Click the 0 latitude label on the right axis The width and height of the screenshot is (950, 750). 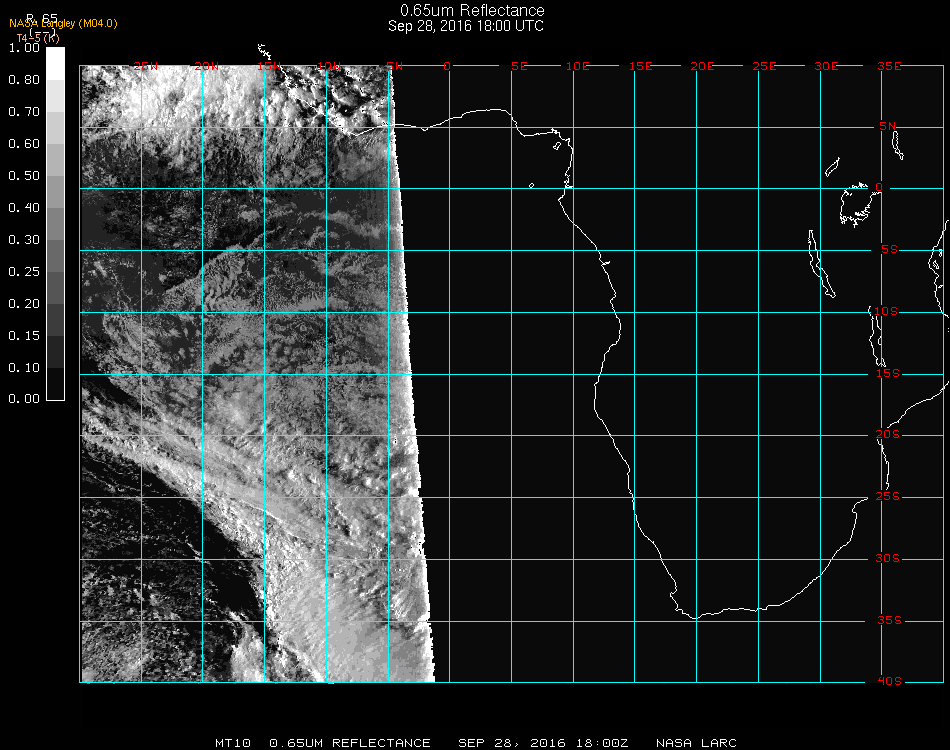coord(879,187)
